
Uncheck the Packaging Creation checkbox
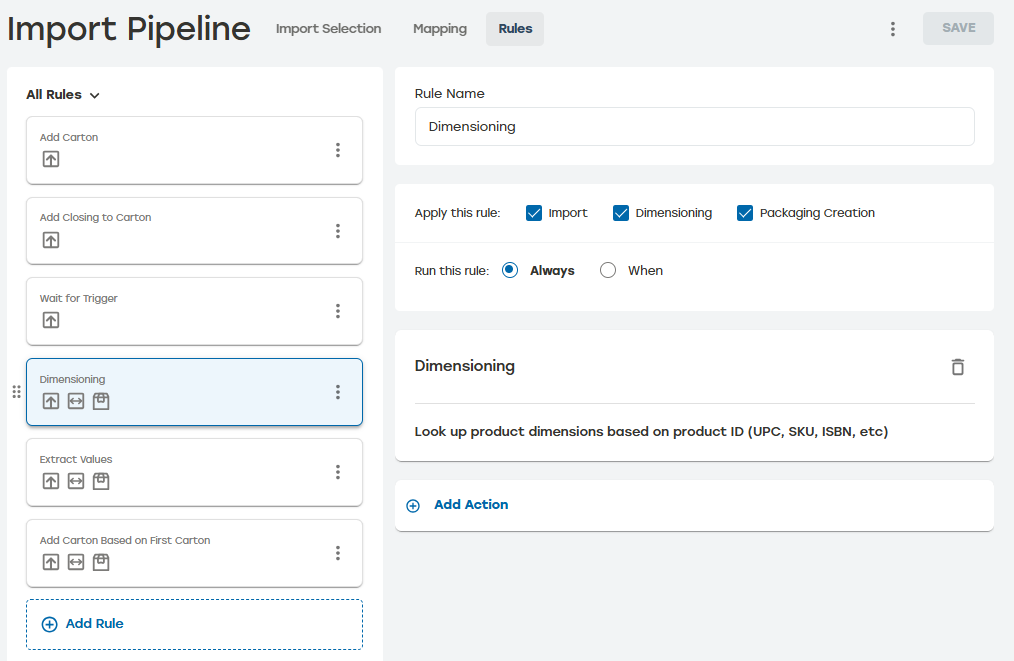pyautogui.click(x=745, y=213)
